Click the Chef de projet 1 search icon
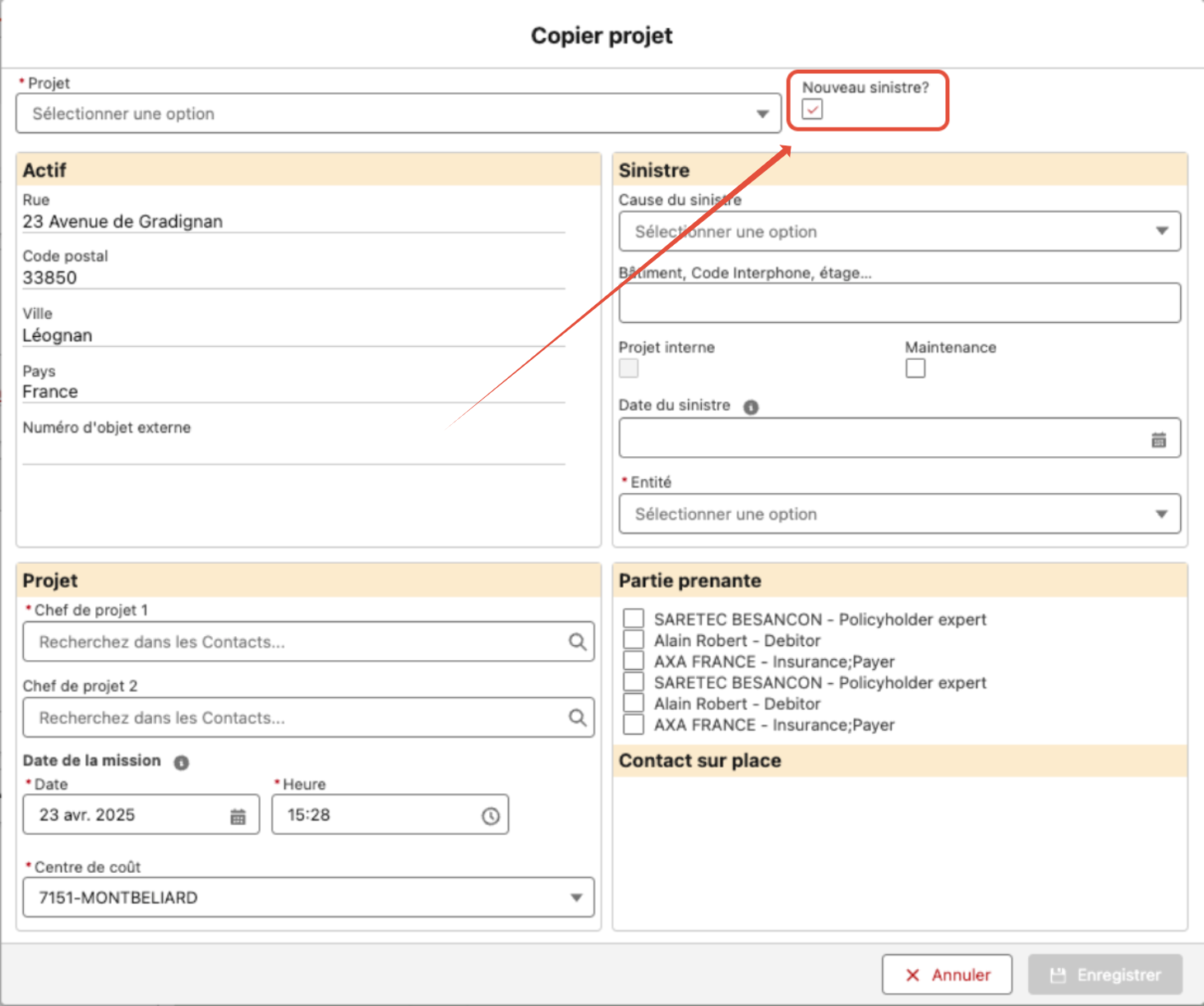 (x=578, y=642)
